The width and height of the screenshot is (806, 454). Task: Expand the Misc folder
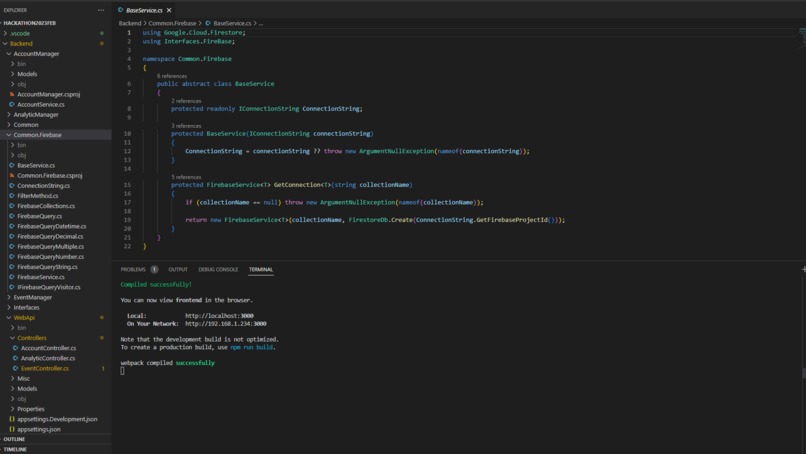[x=23, y=378]
